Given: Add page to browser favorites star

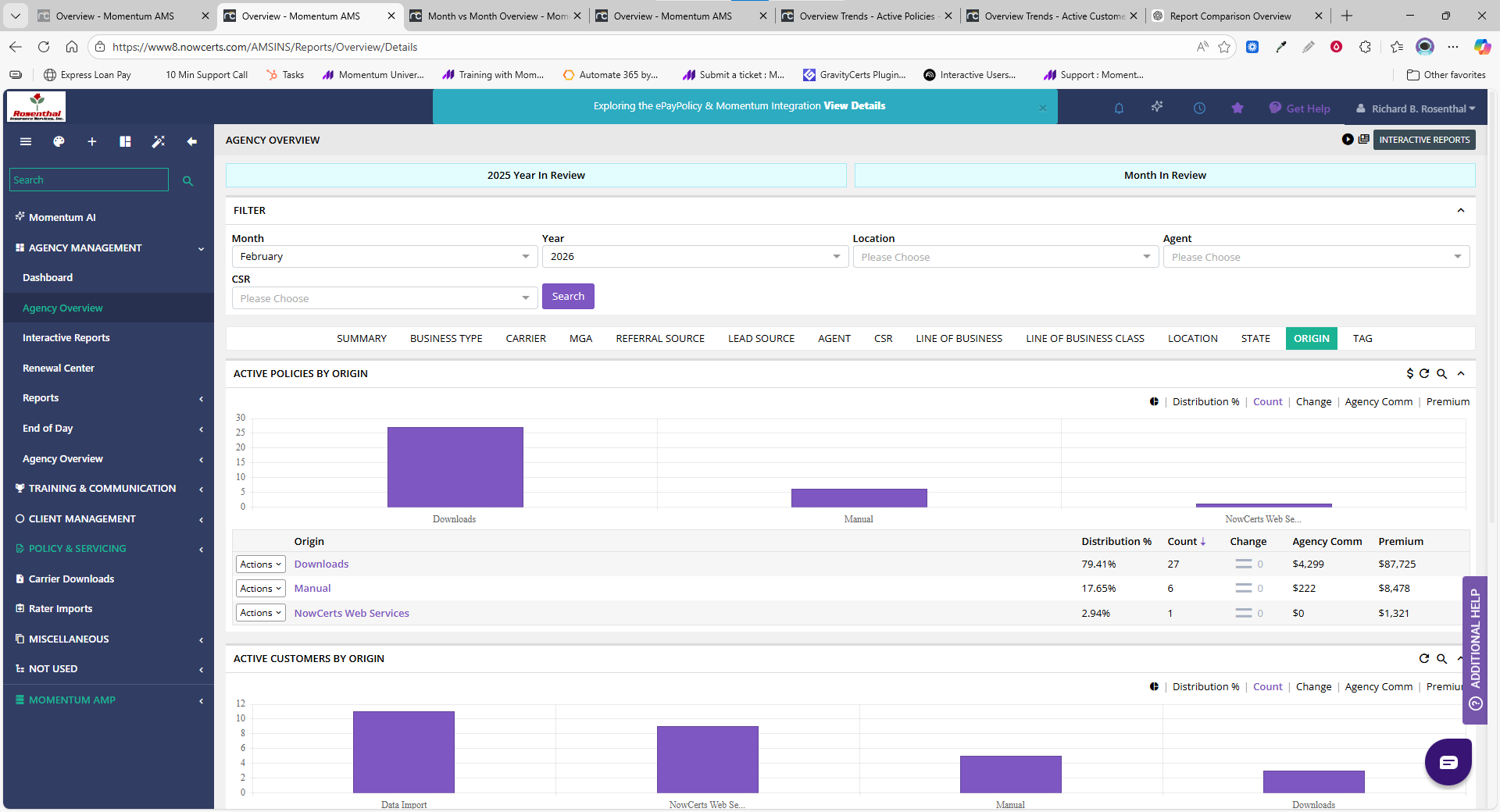Looking at the screenshot, I should [x=1224, y=47].
